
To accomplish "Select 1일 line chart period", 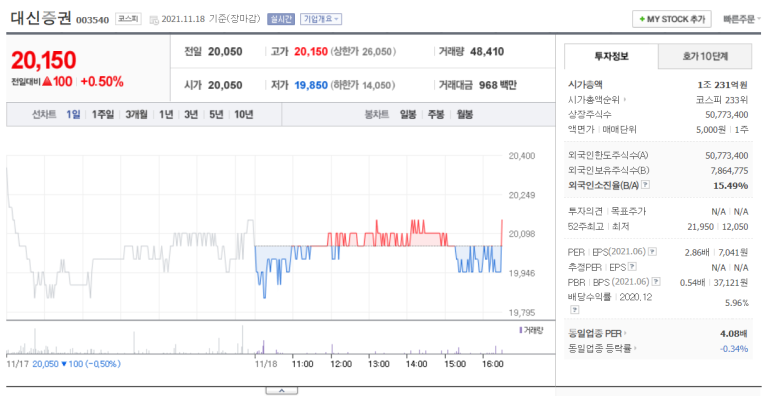I will tap(73, 114).
